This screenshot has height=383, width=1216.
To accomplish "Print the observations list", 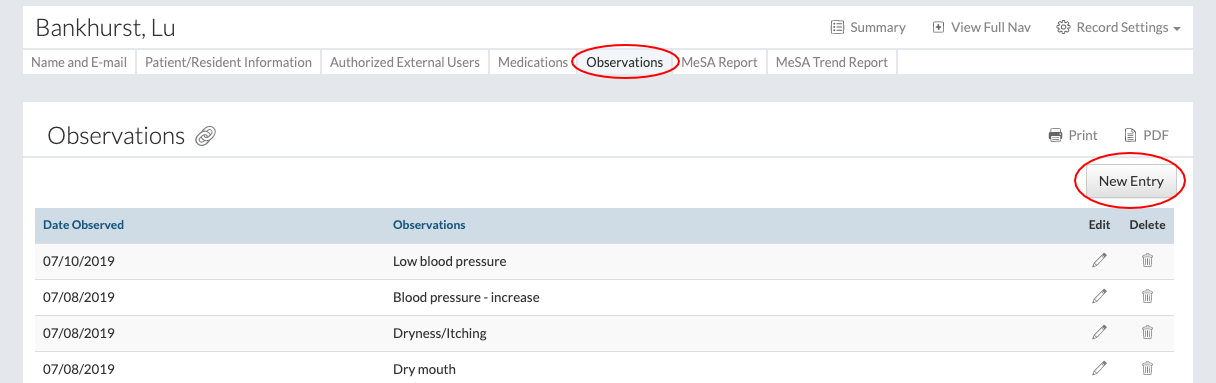I will pyautogui.click(x=1072, y=135).
